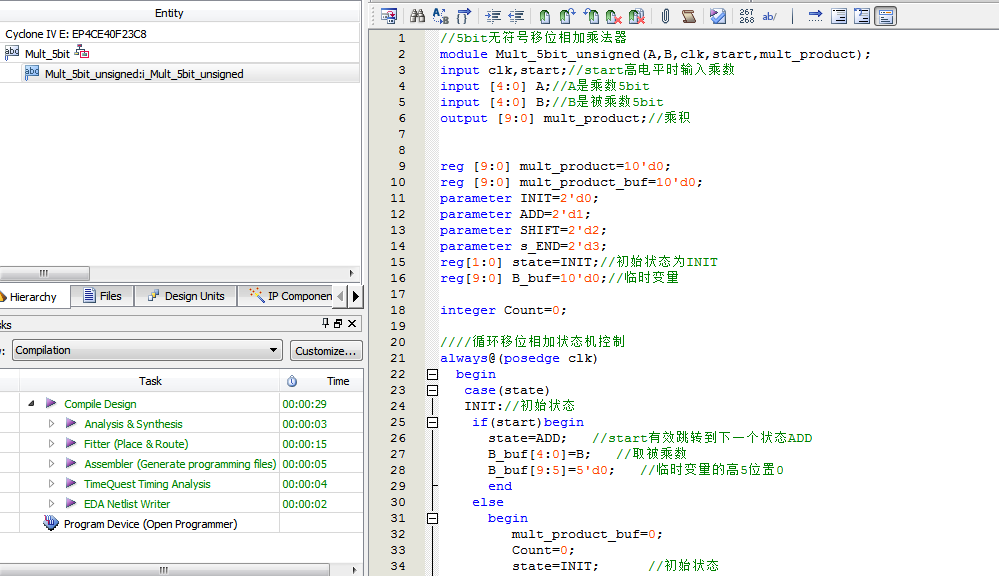The image size is (999, 576).
Task: Click the paperclip Insert File icon
Action: pyautogui.click(x=665, y=16)
